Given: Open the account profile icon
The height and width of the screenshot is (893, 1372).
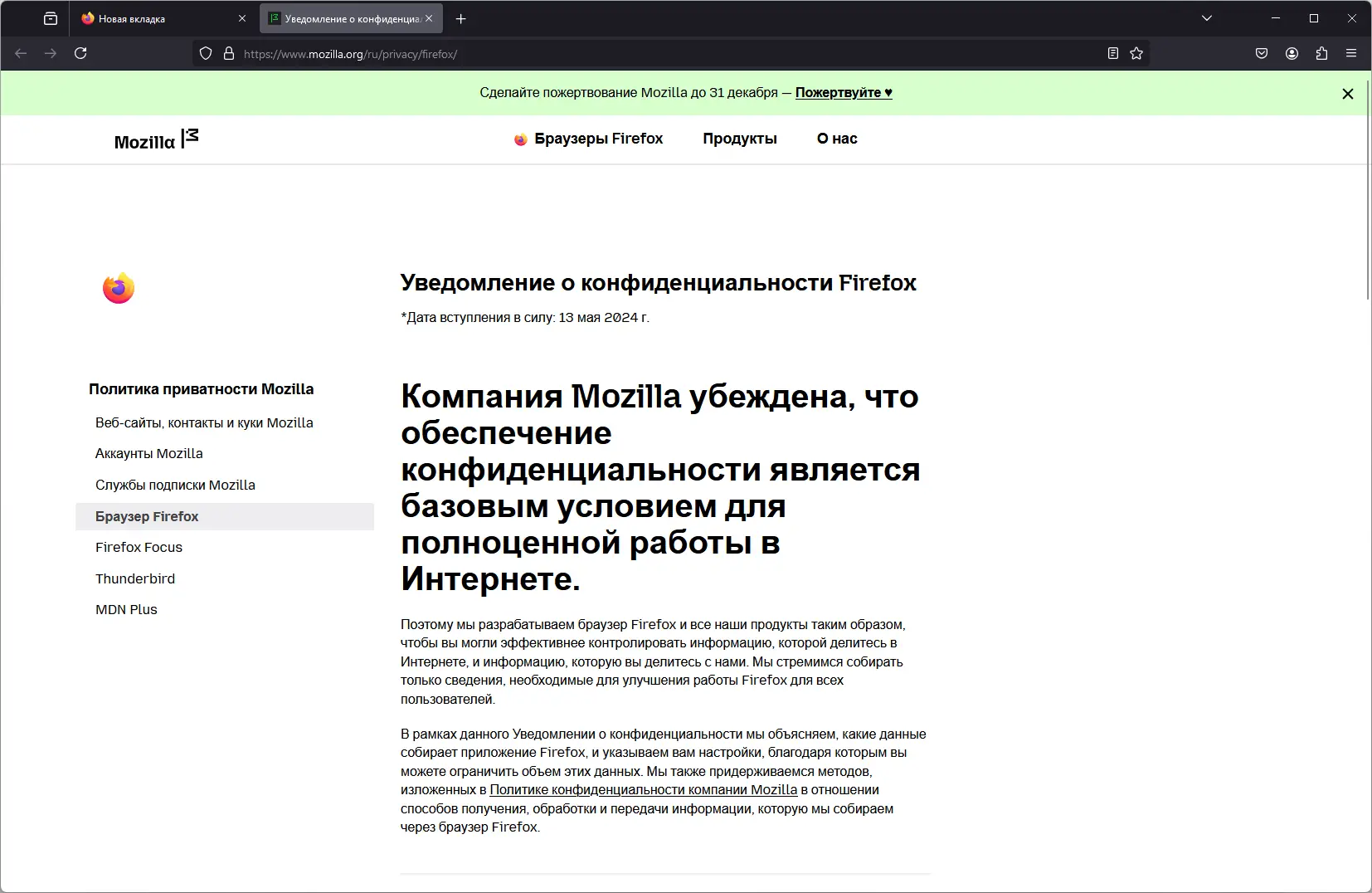Looking at the screenshot, I should (x=1291, y=53).
